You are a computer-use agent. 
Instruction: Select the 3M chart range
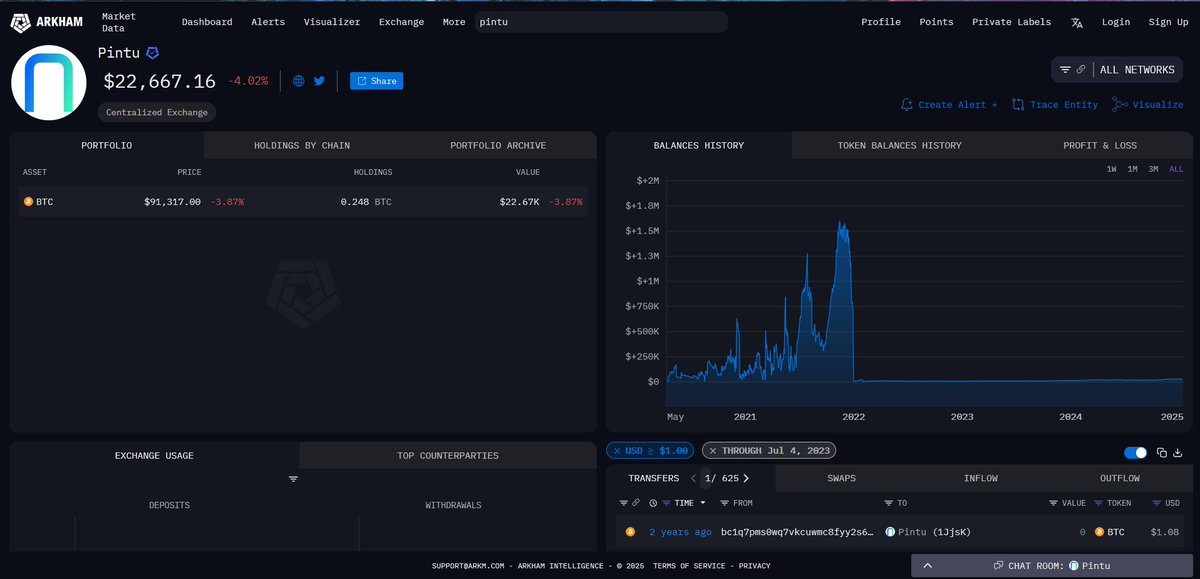(1153, 169)
